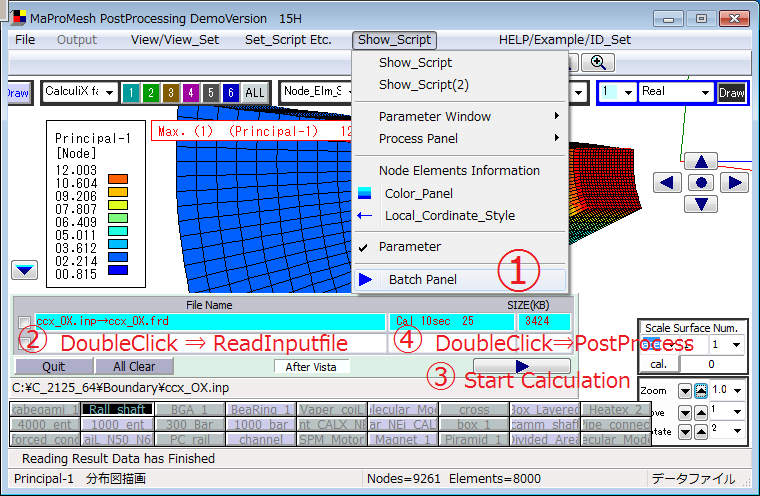The height and width of the screenshot is (496, 760).
Task: Open the Scale Surface Num. 1 dropdown
Action: tap(737, 345)
